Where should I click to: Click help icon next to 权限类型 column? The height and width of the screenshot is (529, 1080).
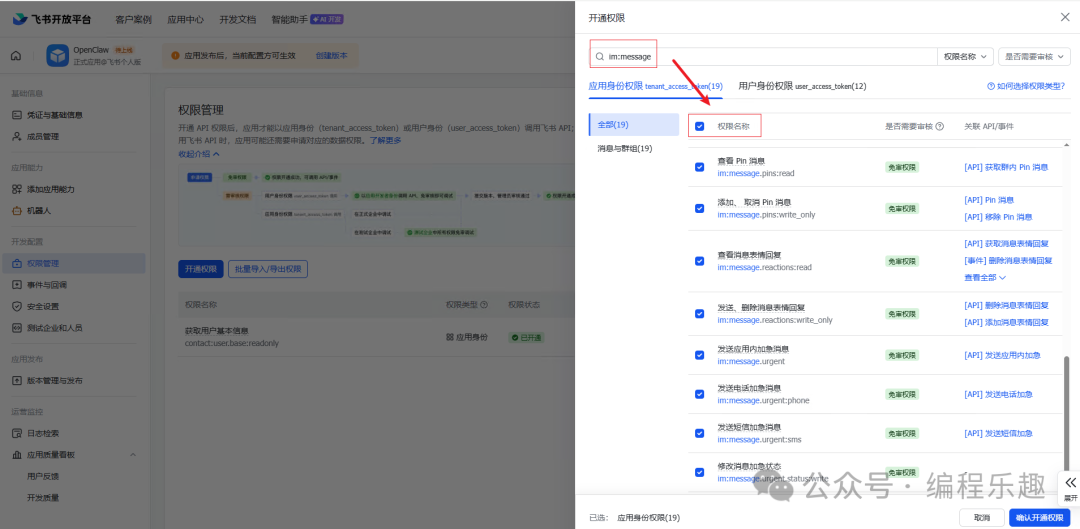[x=484, y=304]
